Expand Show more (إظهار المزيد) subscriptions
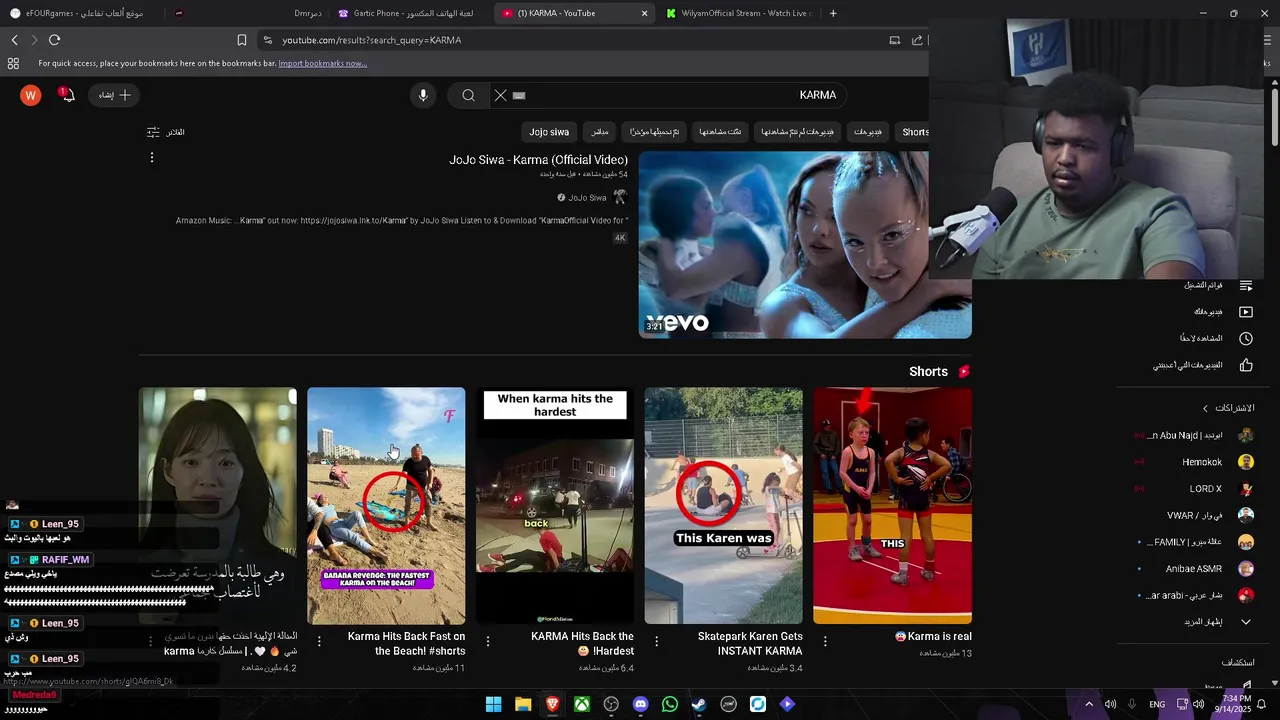 [1215, 622]
